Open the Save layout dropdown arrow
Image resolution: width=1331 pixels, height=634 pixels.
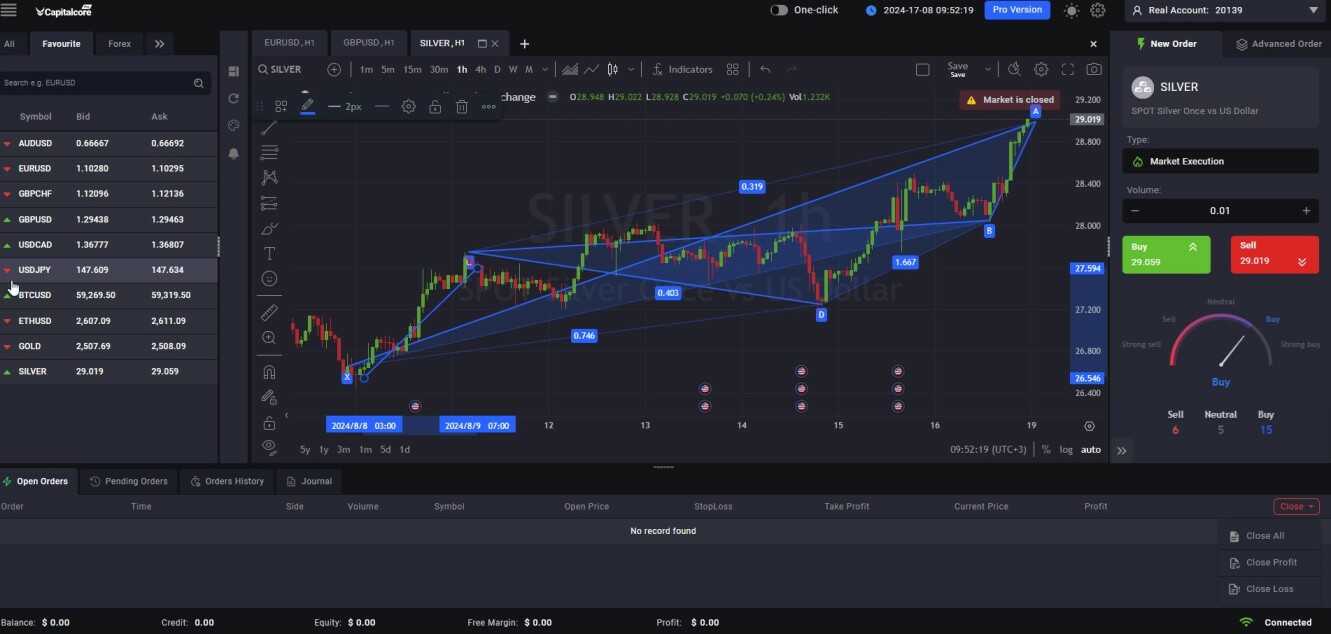[x=986, y=69]
